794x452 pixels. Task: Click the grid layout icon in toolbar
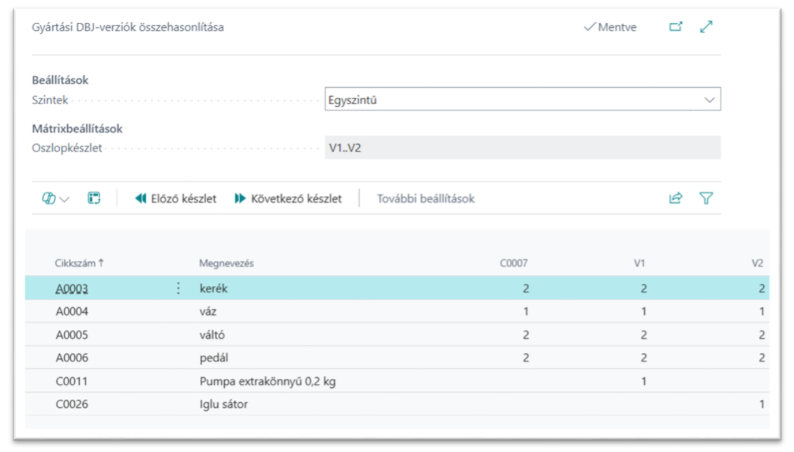(x=94, y=198)
